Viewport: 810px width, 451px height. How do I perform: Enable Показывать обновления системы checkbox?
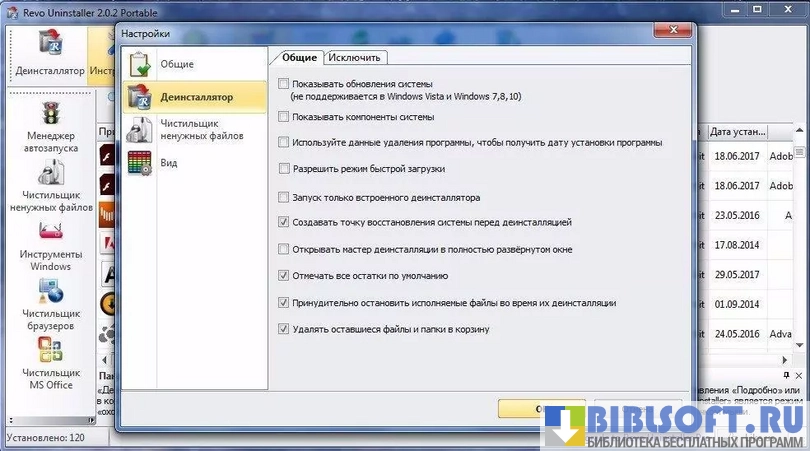point(285,84)
